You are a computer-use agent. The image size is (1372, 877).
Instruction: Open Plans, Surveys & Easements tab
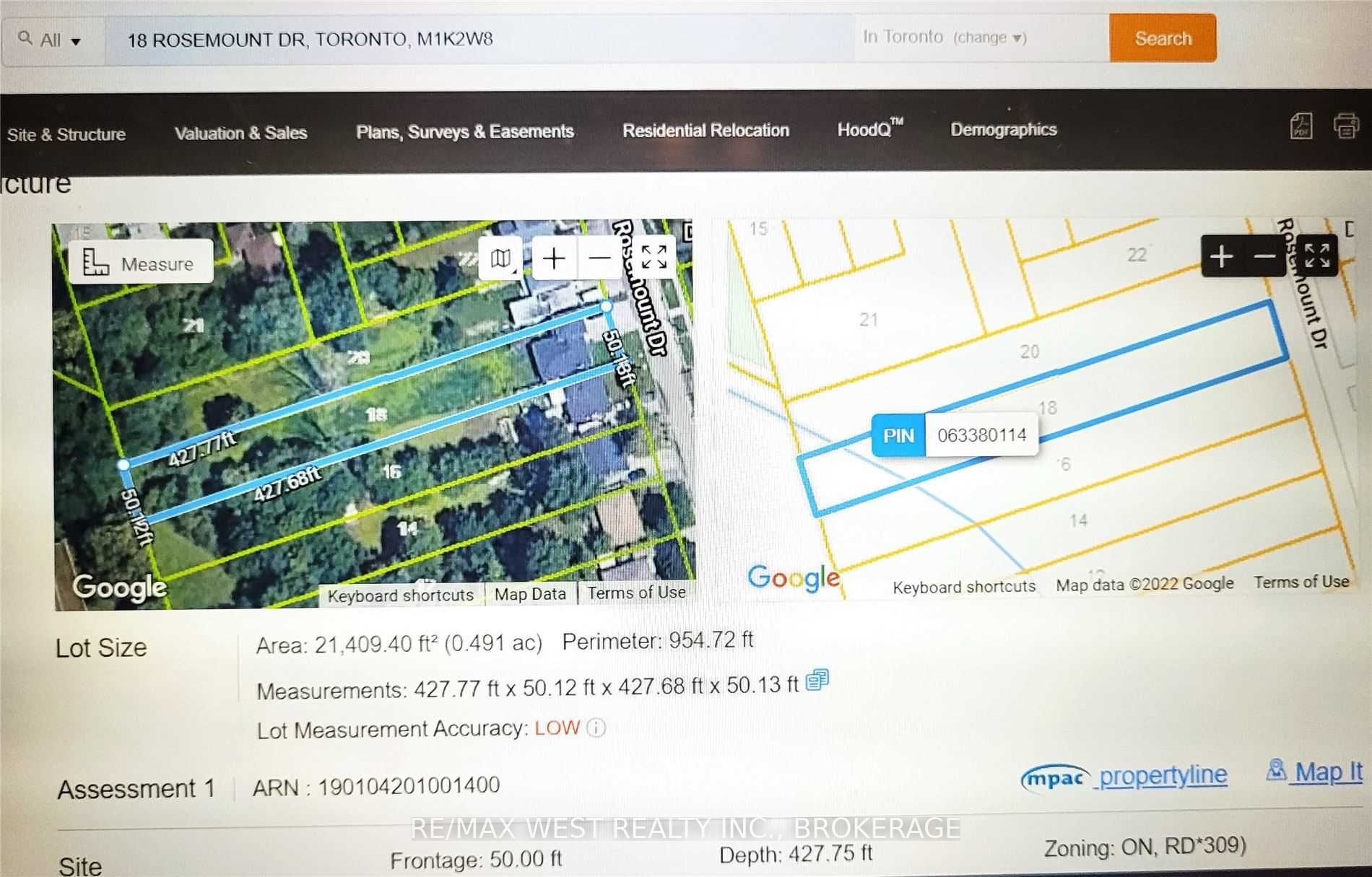[464, 131]
